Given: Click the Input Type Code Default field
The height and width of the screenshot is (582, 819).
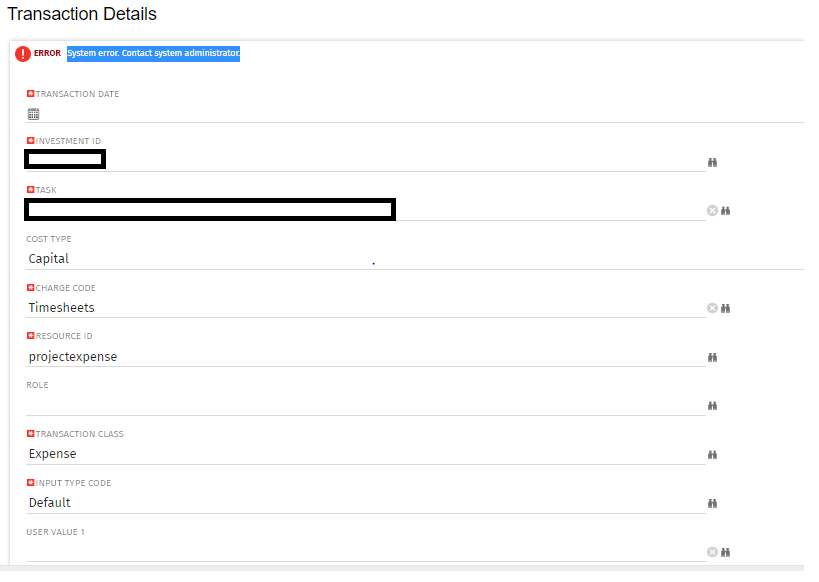Looking at the screenshot, I should (360, 503).
